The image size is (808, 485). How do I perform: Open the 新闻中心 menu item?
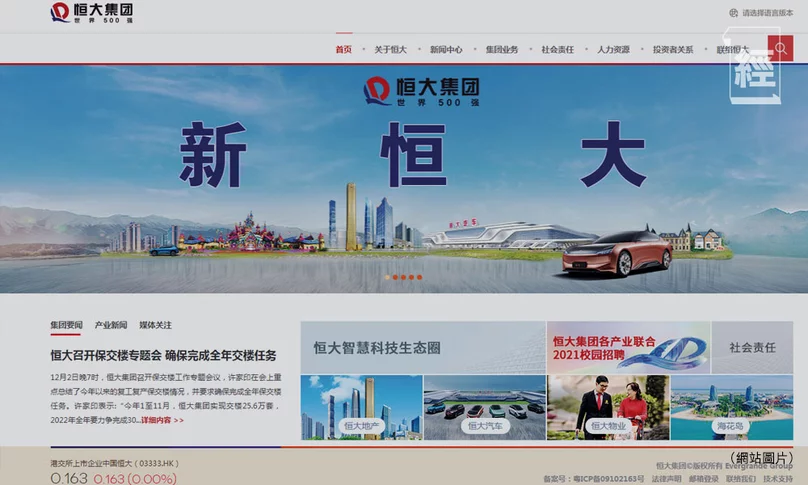(x=446, y=49)
